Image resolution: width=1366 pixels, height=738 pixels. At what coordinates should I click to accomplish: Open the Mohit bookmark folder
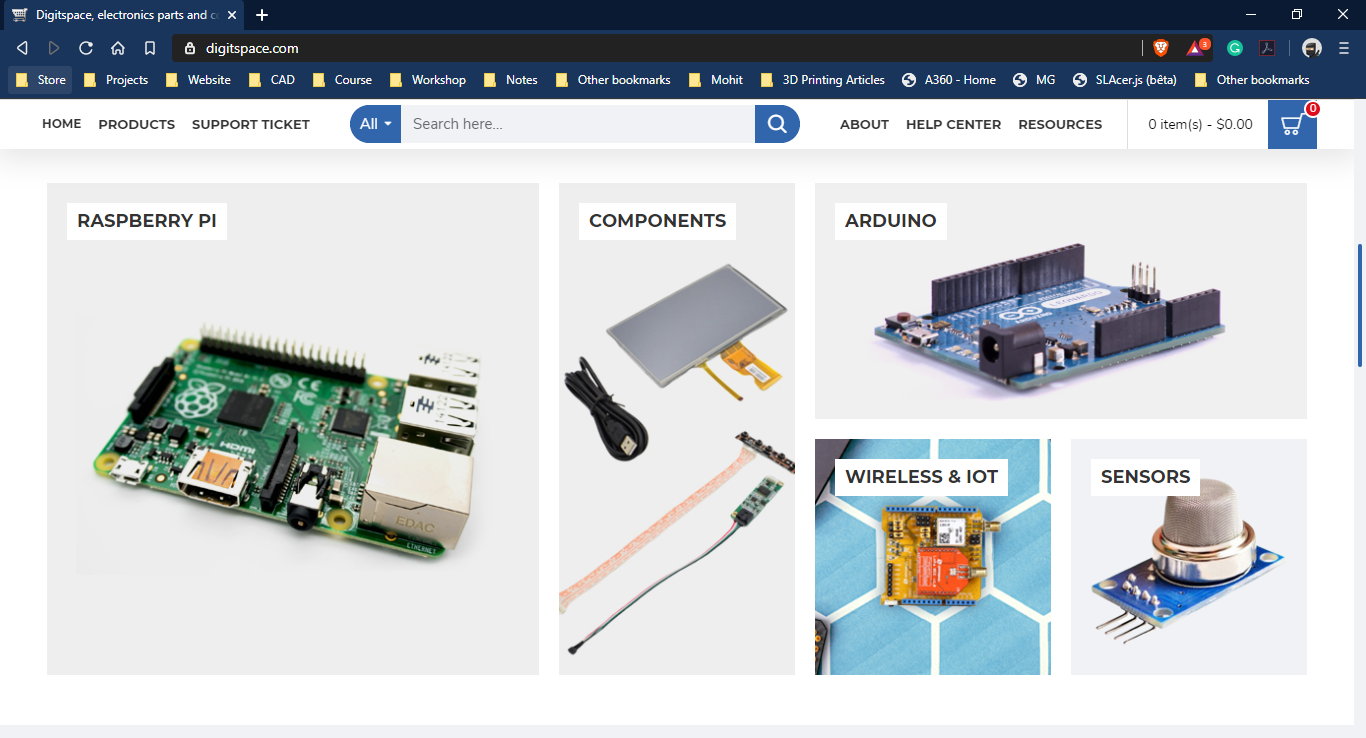[x=716, y=80]
